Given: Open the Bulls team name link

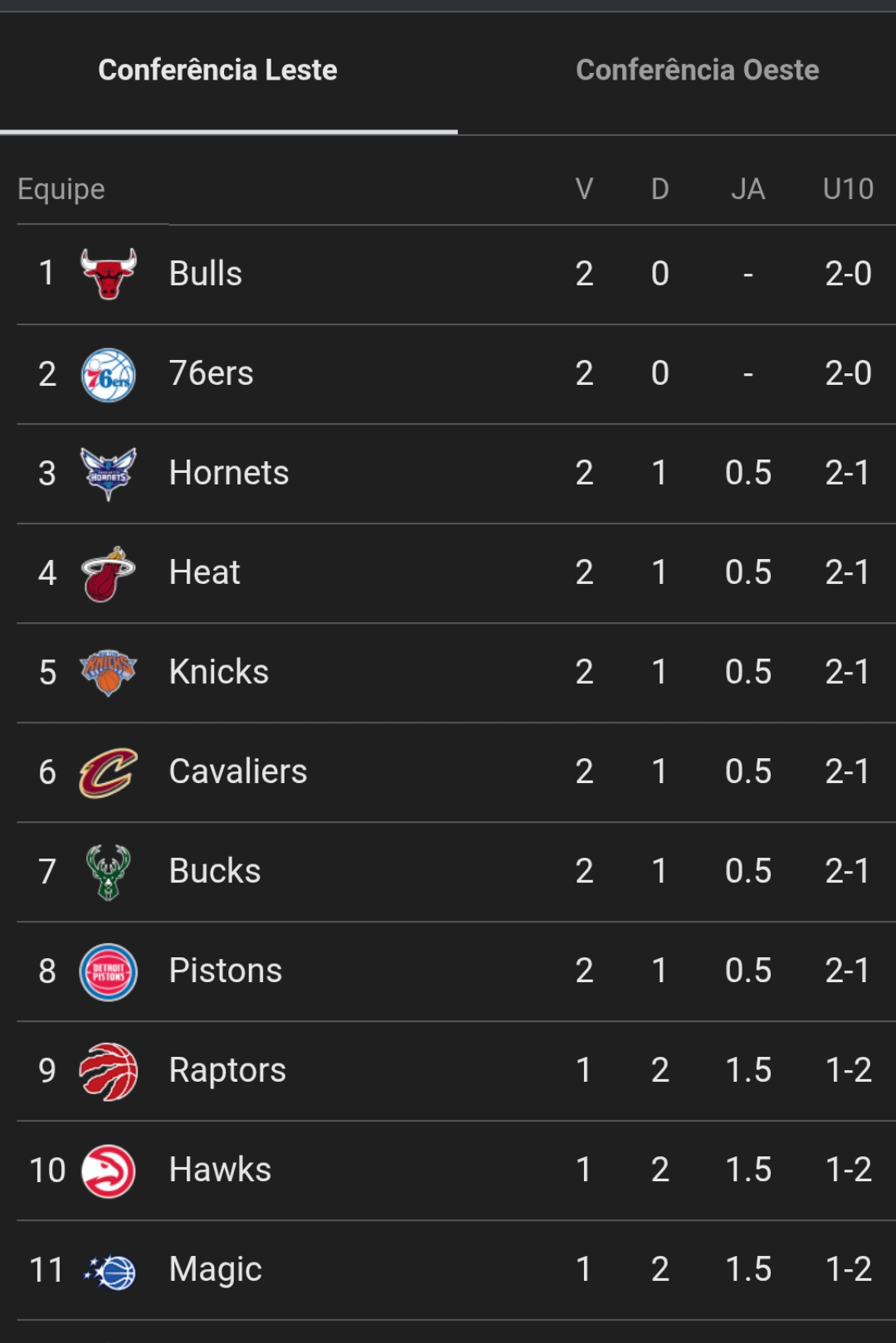Looking at the screenshot, I should 206,274.
